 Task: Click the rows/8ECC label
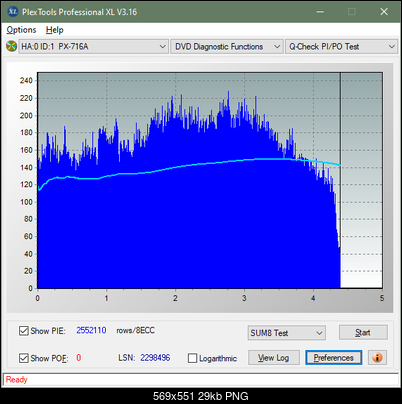(x=135, y=330)
